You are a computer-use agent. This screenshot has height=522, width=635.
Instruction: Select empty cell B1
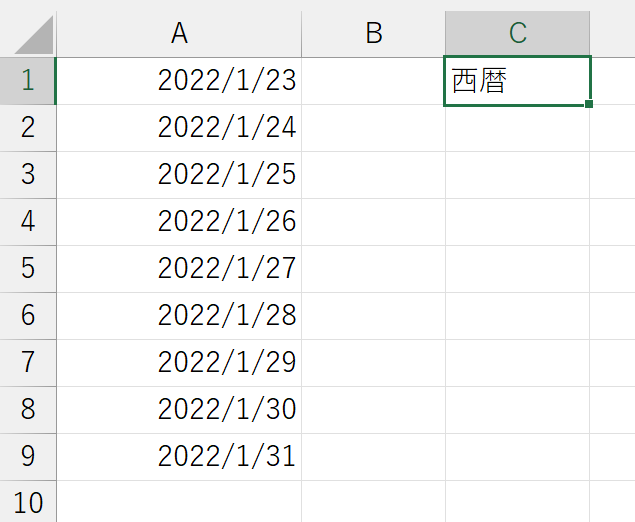(x=373, y=81)
